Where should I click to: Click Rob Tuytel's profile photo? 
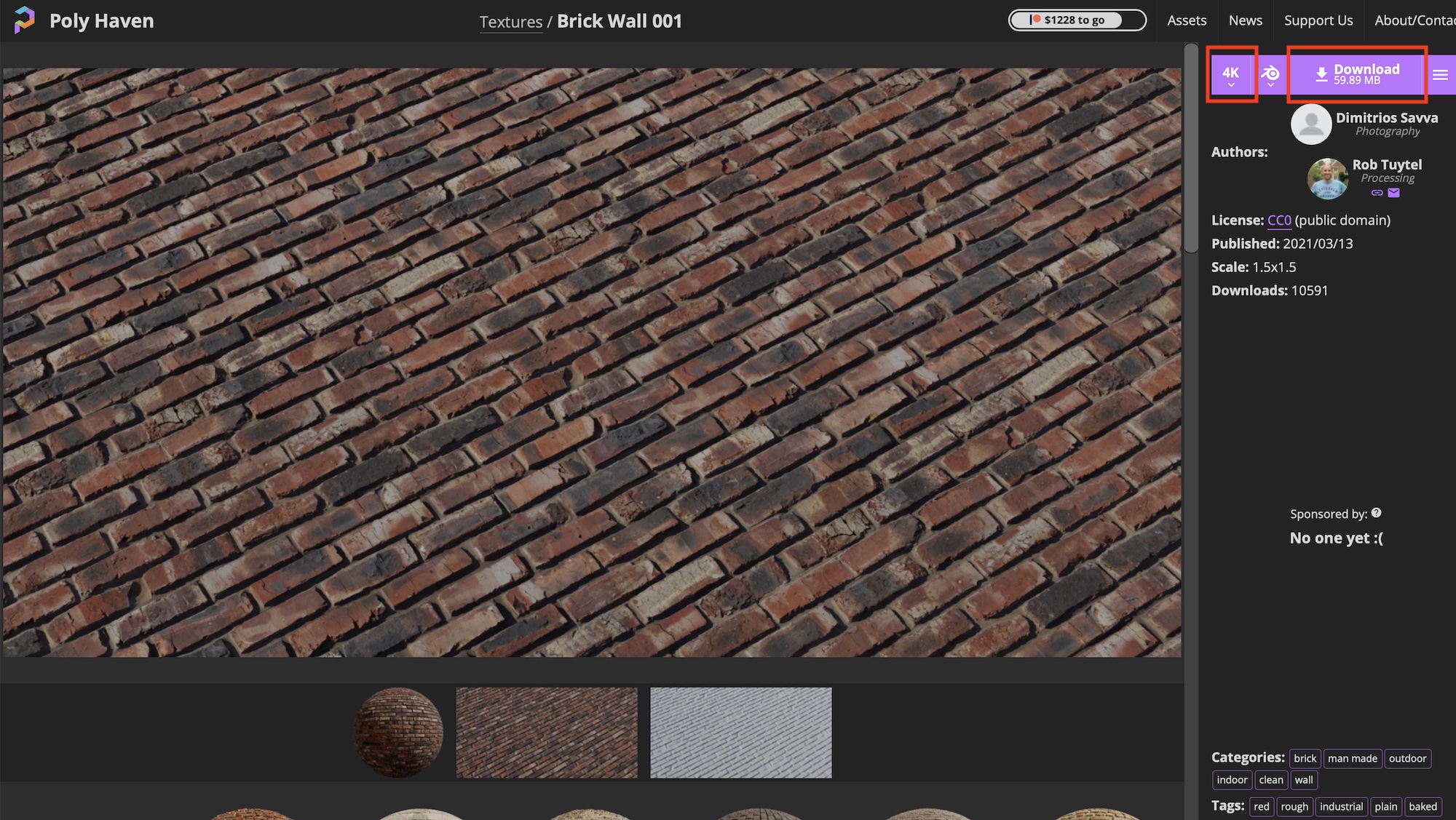[1327, 178]
